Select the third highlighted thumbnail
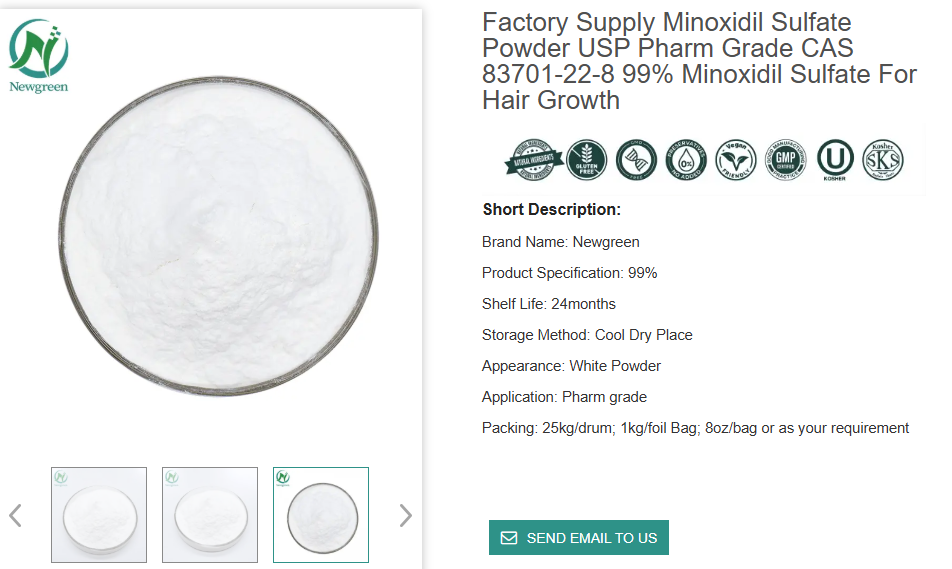The height and width of the screenshot is (569, 952). pyautogui.click(x=321, y=514)
